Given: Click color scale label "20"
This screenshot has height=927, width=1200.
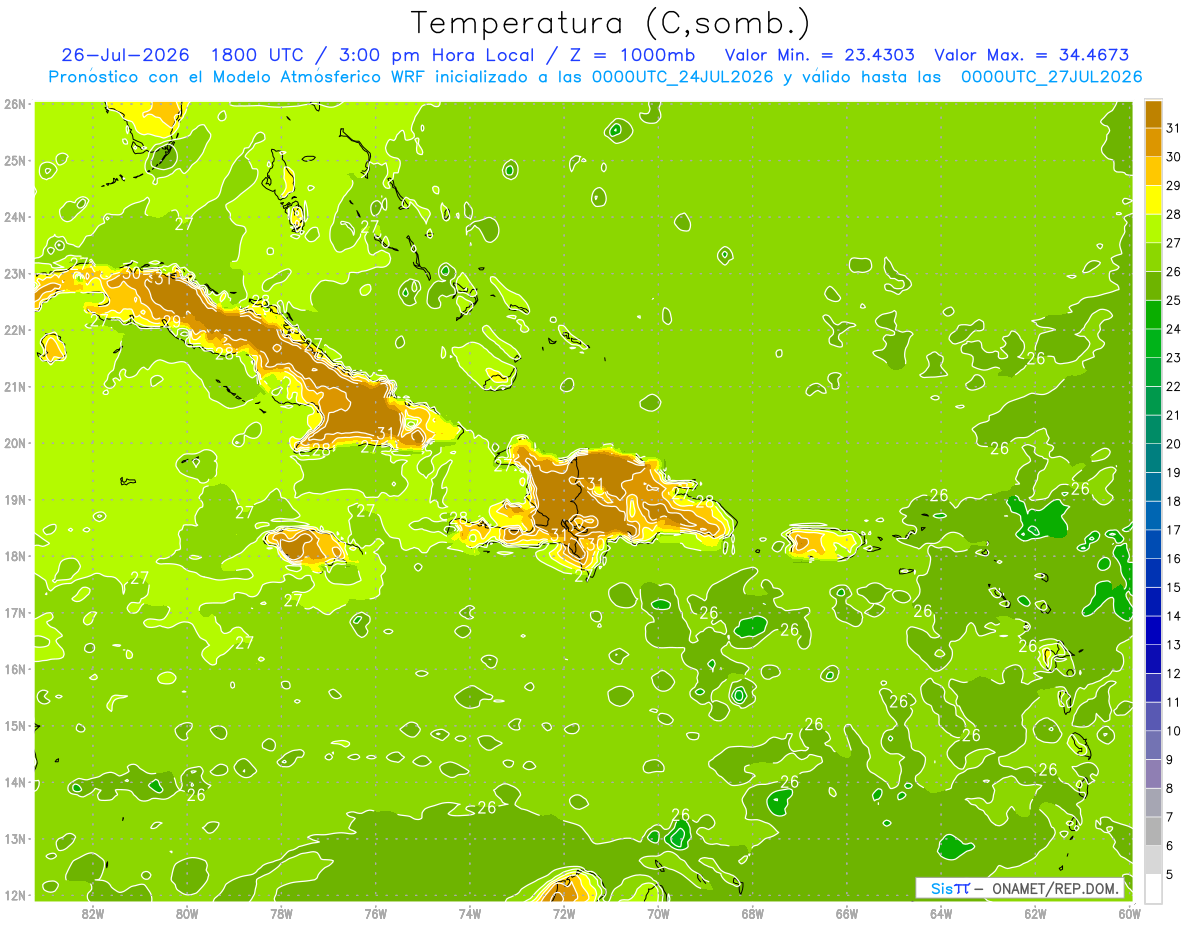Looking at the screenshot, I should tap(1173, 444).
